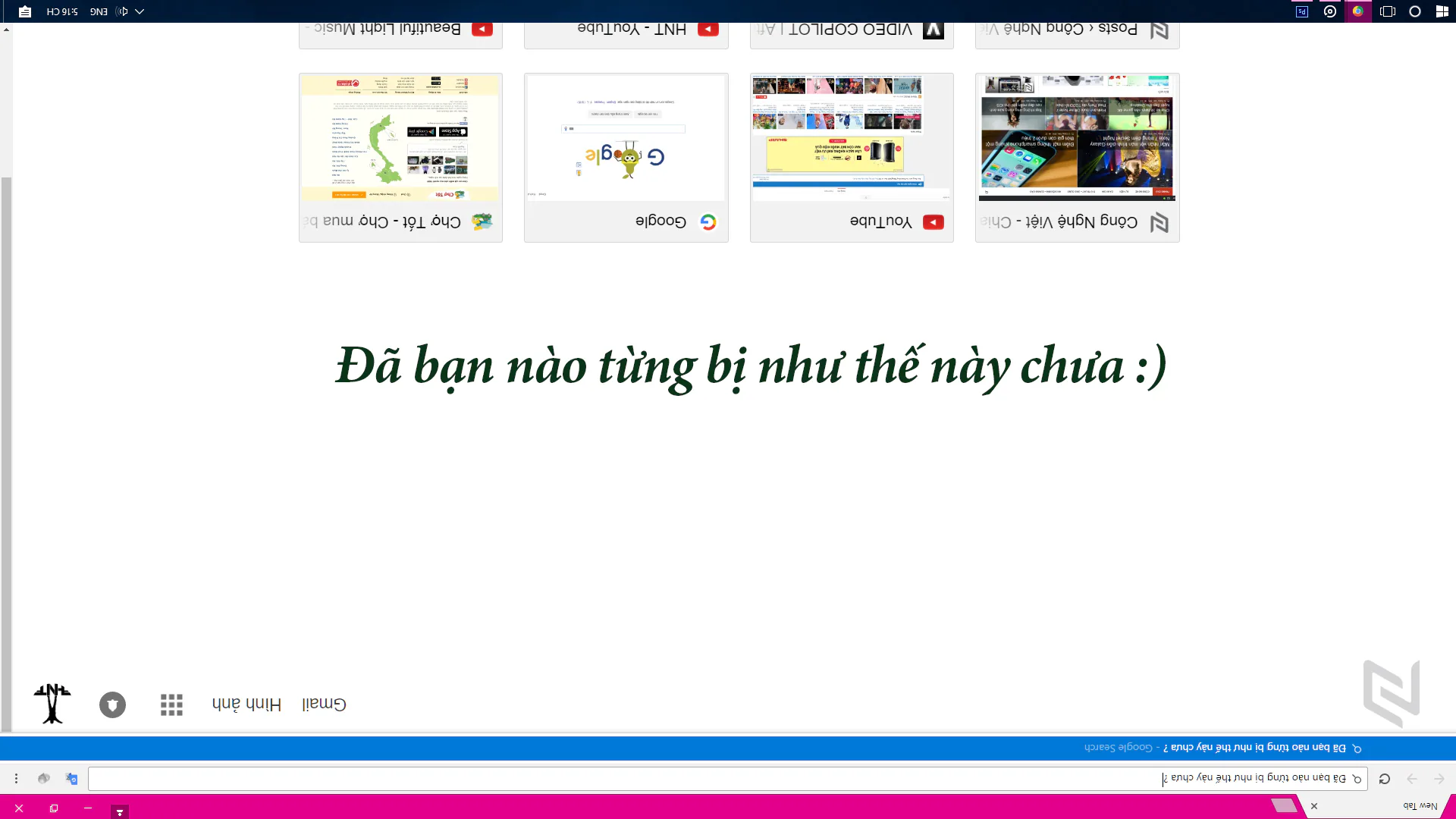Screen dimensions: 1456x819
Task: Minimize the browser window
Action: [x=88, y=808]
